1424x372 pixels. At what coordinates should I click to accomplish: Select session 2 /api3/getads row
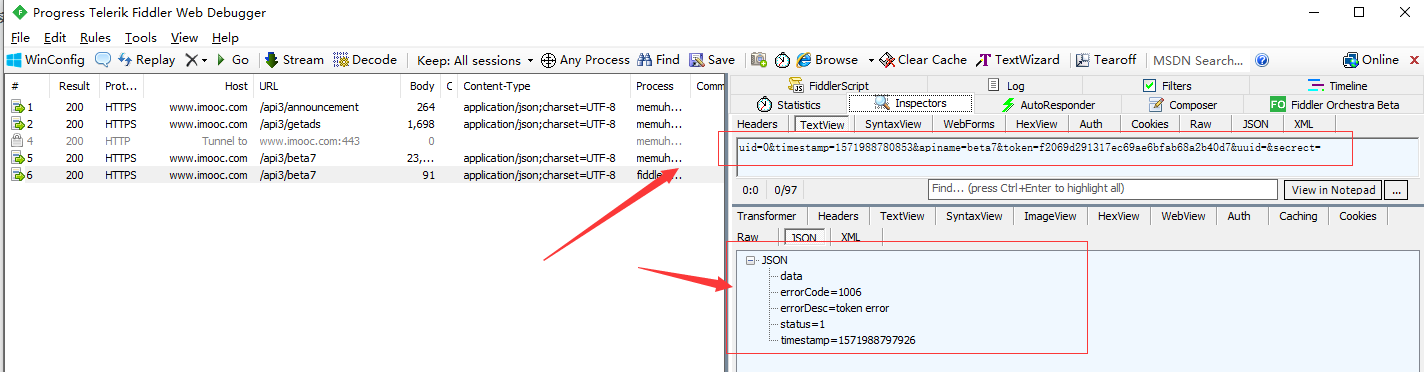(363, 124)
